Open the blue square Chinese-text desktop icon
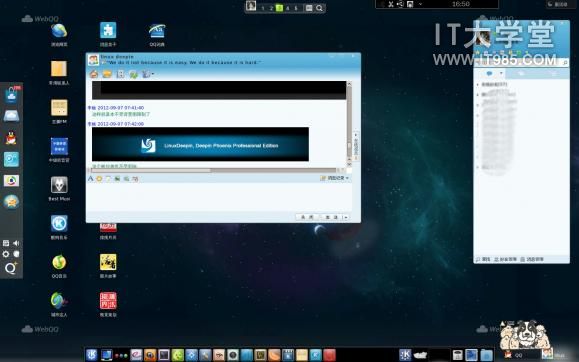The height and width of the screenshot is (362, 579). pos(59,146)
